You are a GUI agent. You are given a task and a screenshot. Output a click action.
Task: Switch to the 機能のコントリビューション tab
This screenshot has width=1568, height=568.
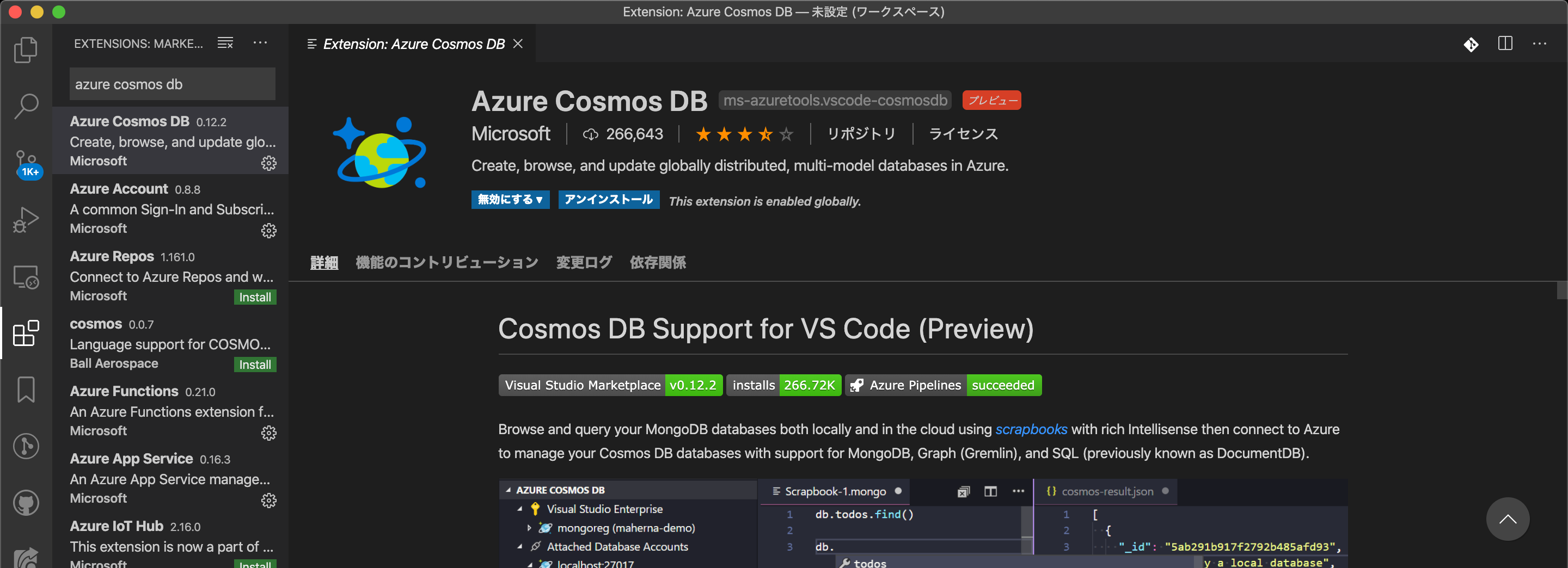tap(447, 263)
